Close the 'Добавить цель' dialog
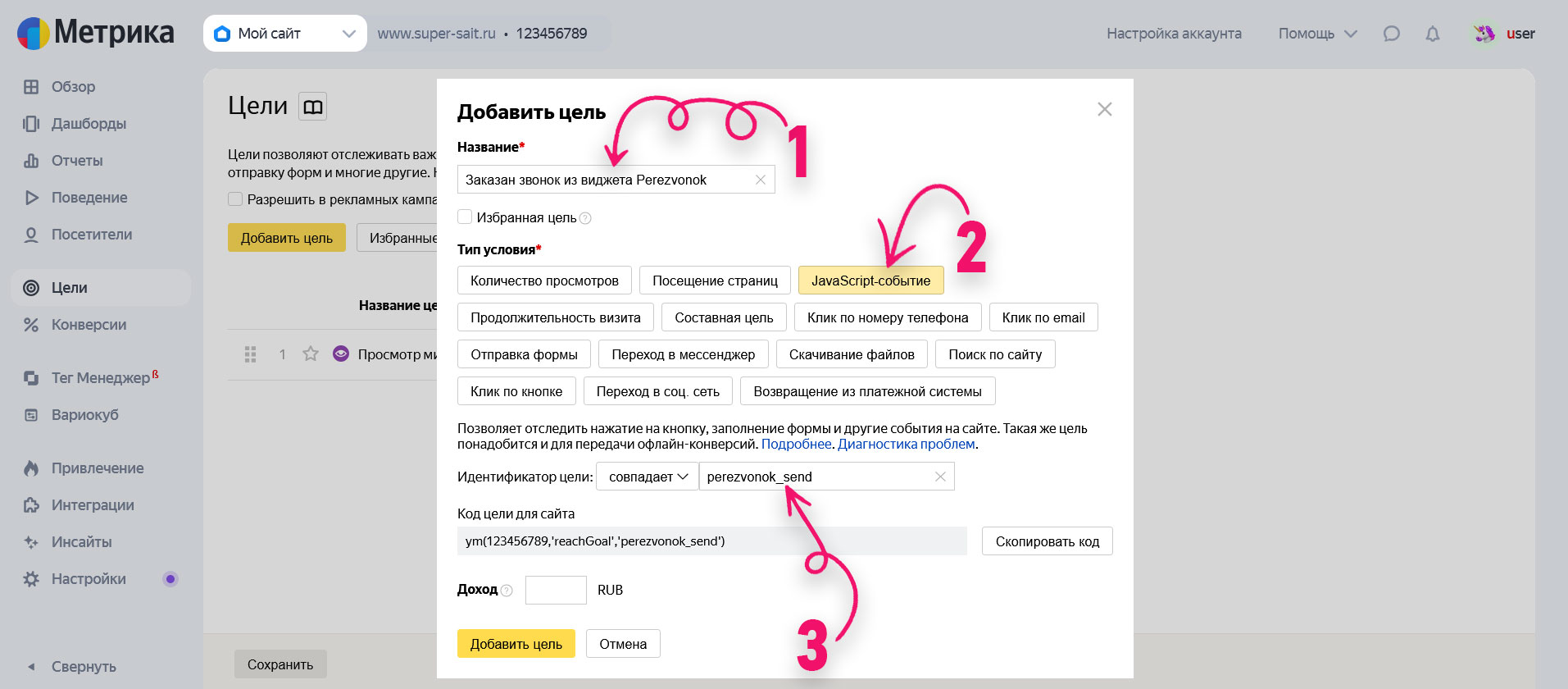 pos(1105,109)
